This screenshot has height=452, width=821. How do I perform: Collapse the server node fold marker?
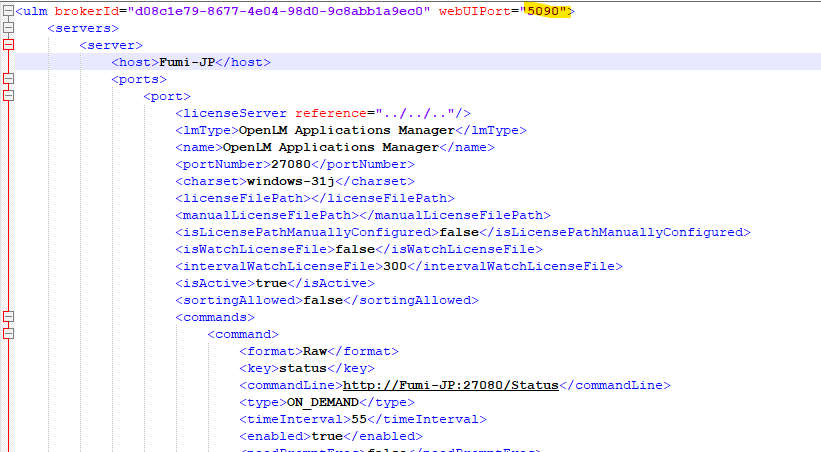(9, 45)
